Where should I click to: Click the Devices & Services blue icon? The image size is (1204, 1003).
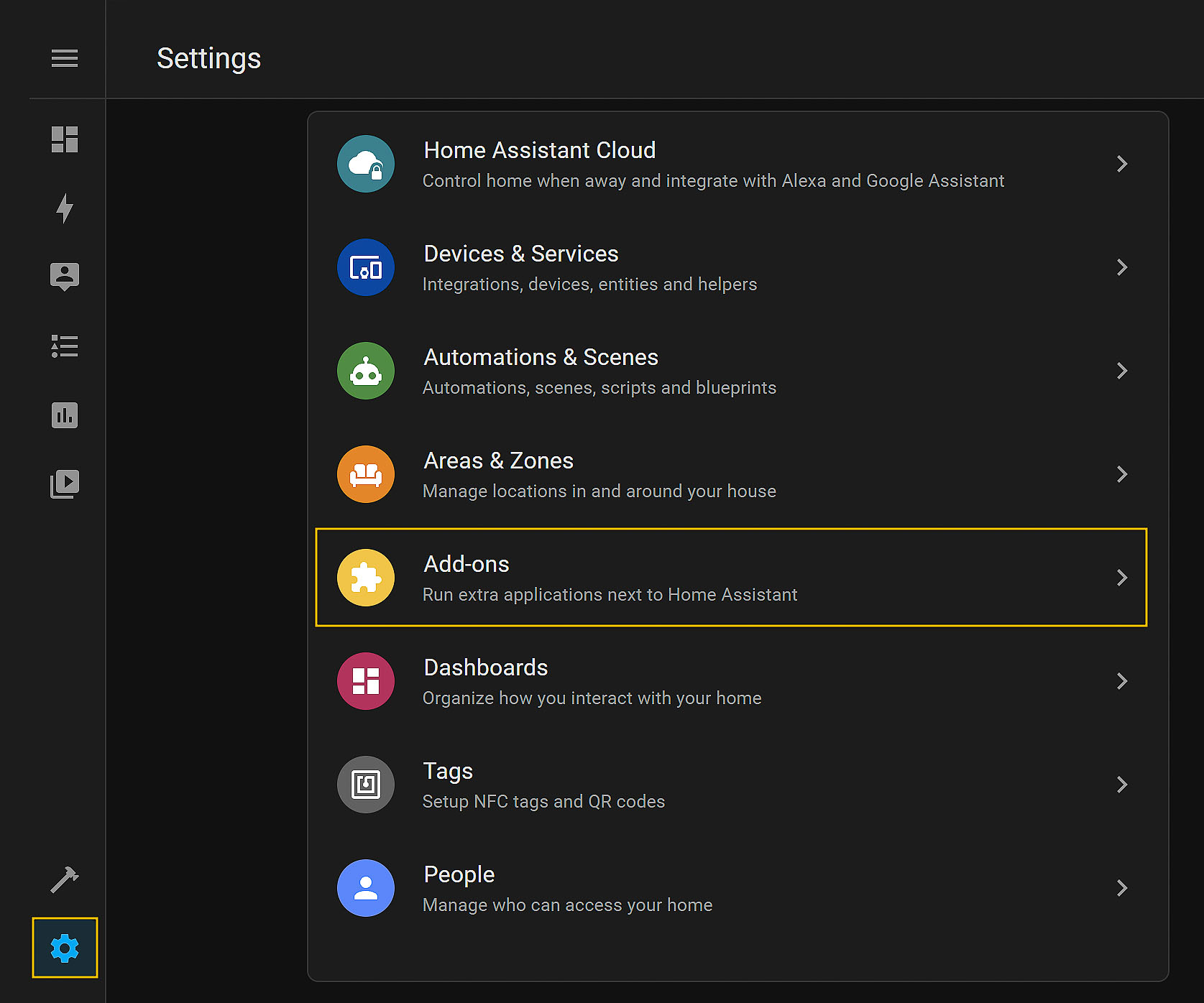click(x=366, y=267)
